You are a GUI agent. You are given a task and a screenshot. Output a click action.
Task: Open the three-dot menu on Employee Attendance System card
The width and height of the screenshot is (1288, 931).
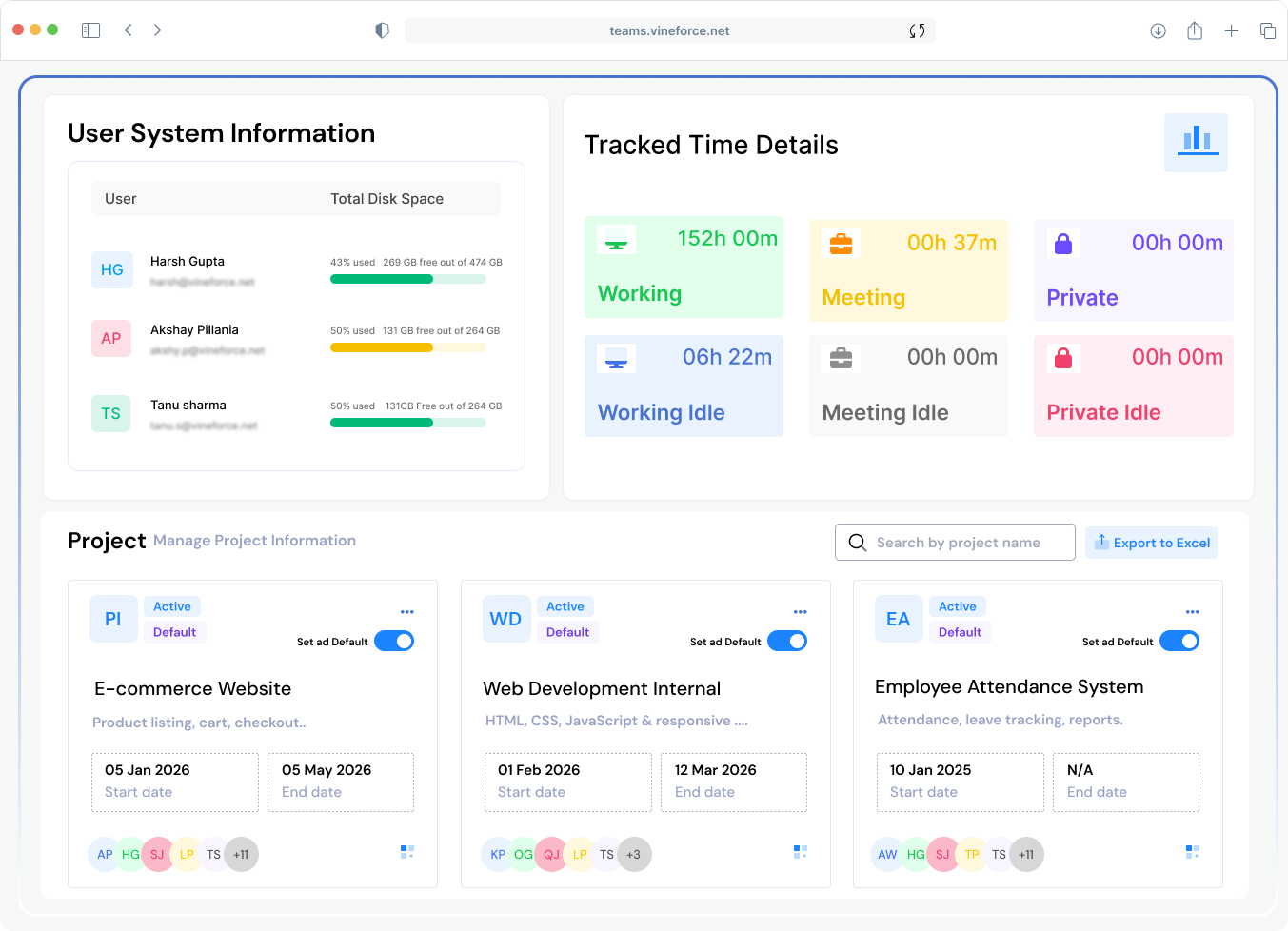pos(1192,612)
